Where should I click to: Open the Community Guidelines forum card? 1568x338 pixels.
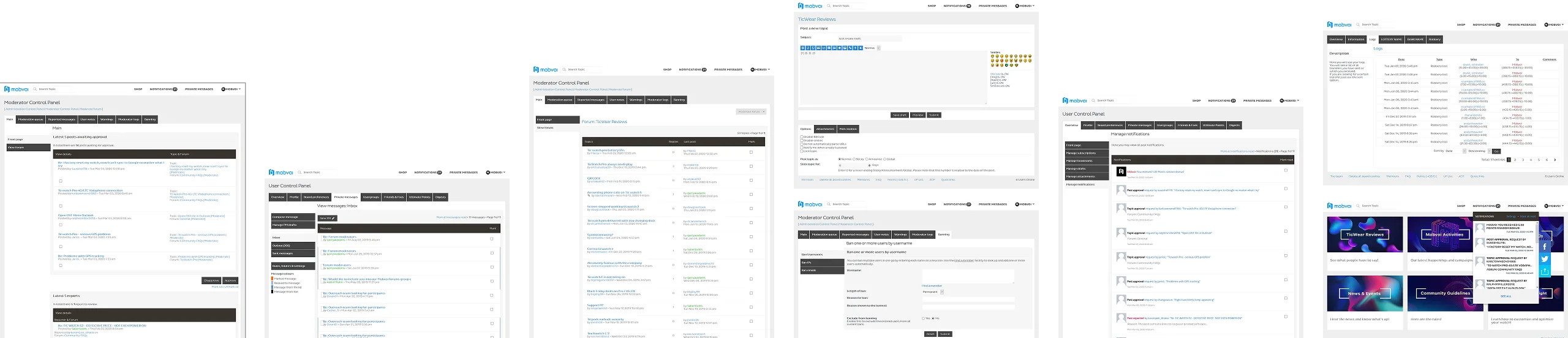click(x=1445, y=293)
